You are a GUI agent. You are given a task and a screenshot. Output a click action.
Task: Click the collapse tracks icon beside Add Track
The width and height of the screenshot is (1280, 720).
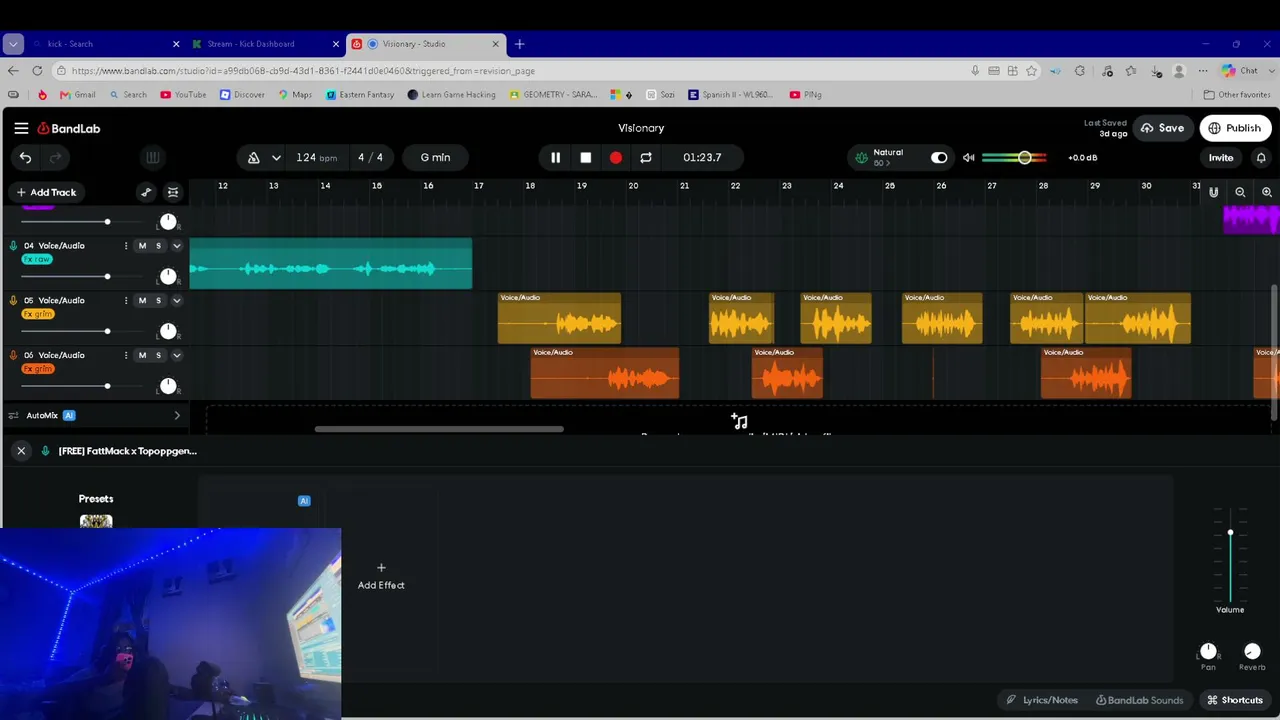tap(173, 192)
